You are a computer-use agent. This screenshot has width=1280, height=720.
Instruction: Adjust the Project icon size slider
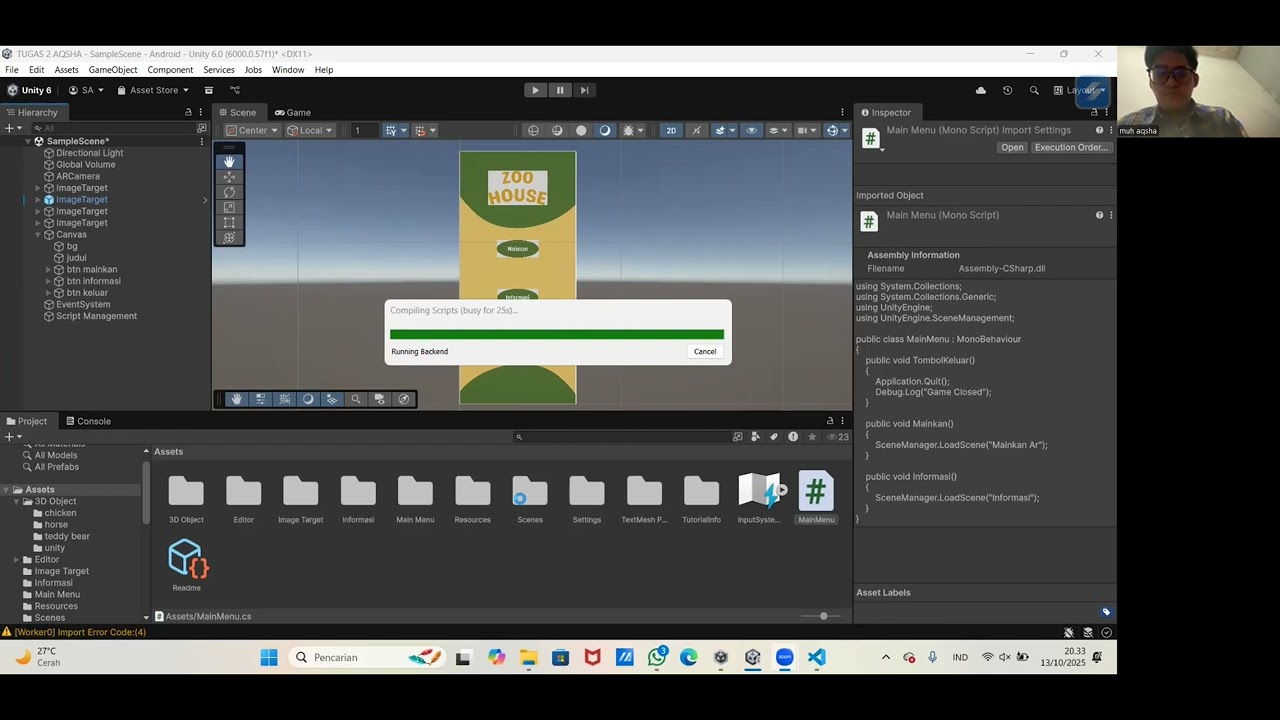[824, 616]
